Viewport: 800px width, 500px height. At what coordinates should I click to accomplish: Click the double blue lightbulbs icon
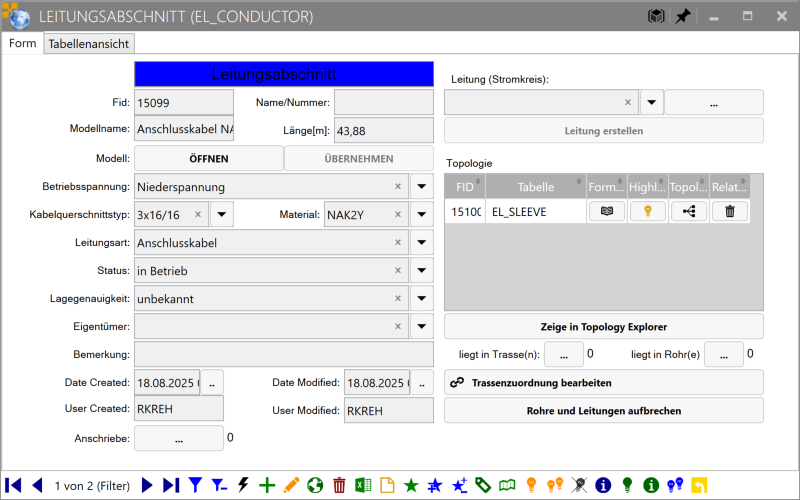coord(675,485)
